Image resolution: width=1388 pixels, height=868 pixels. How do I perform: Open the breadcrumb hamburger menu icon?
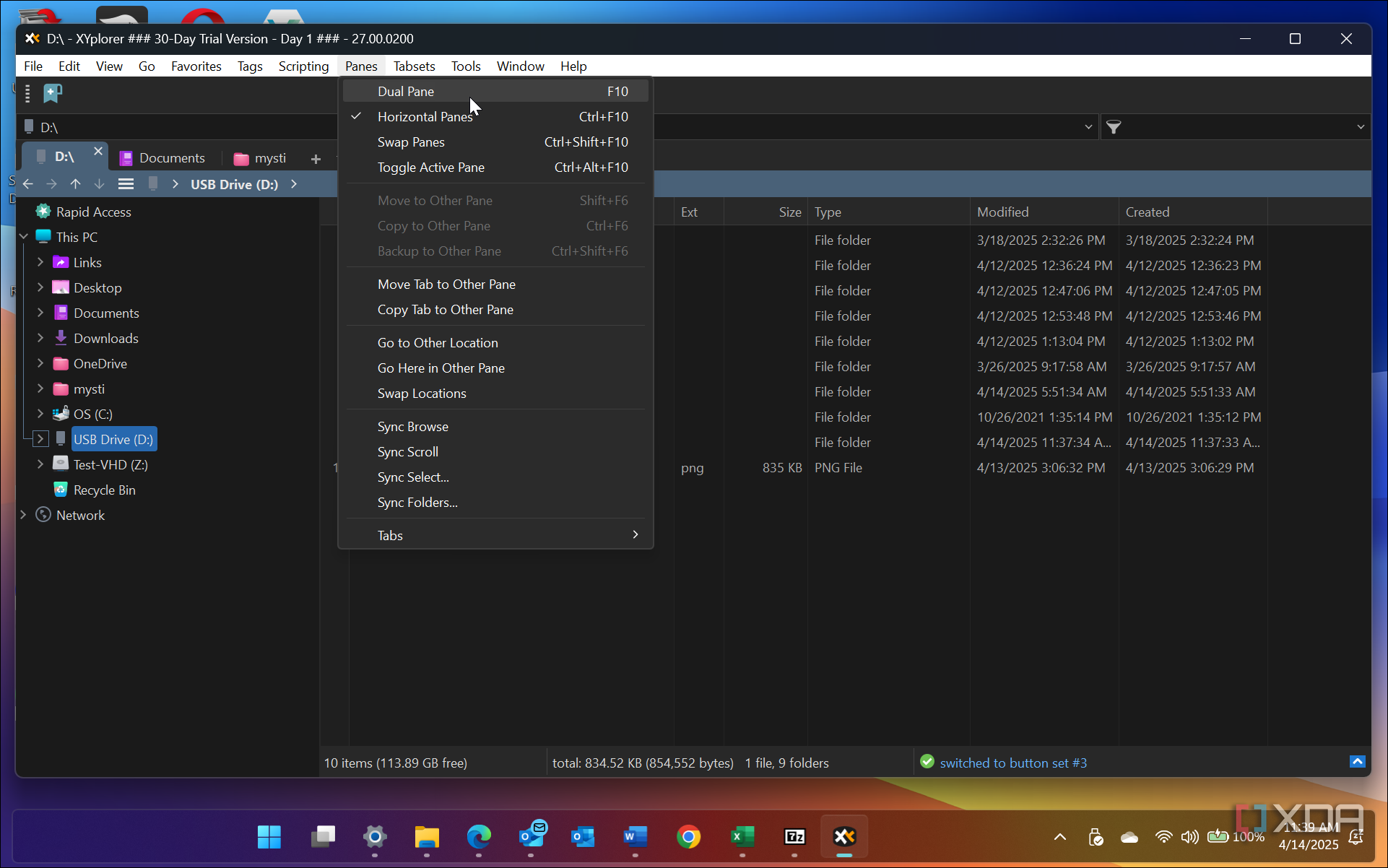point(126,184)
